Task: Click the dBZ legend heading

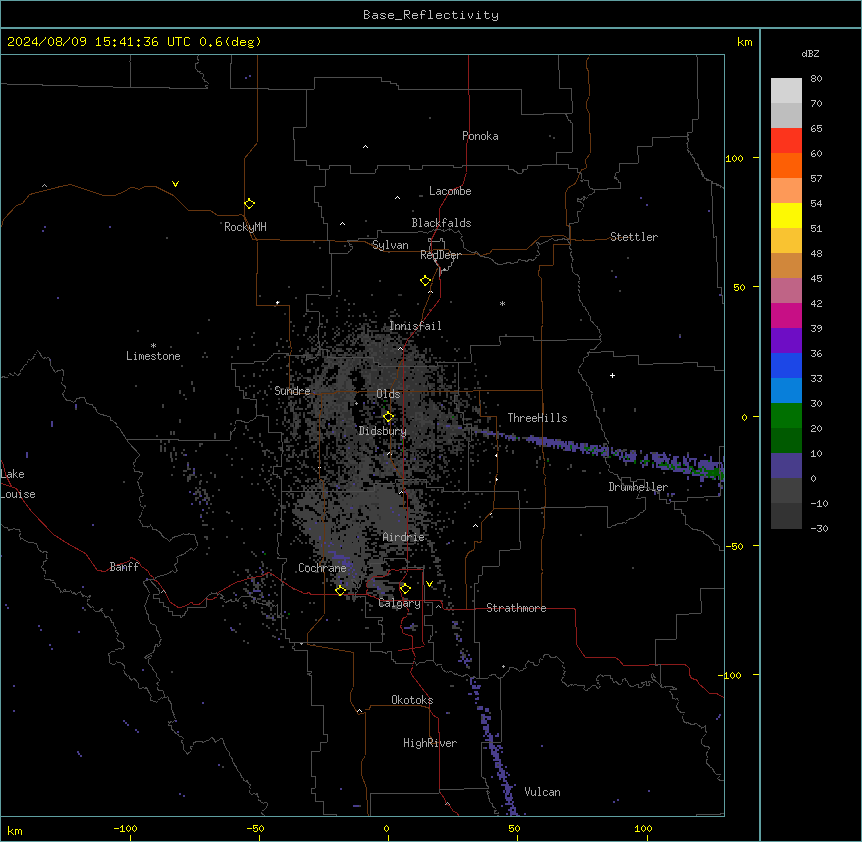Action: click(x=810, y=53)
